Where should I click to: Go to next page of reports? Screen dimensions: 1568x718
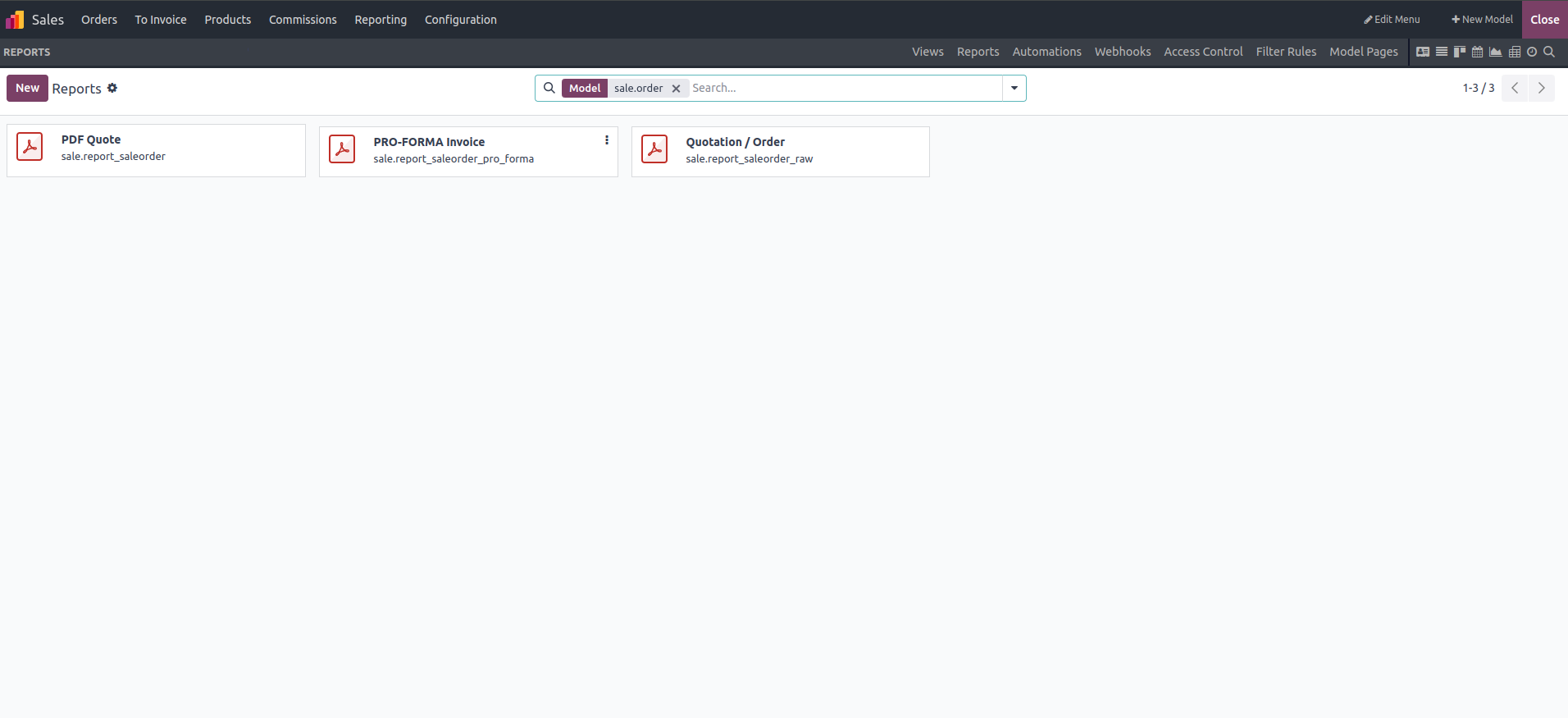[x=1542, y=88]
